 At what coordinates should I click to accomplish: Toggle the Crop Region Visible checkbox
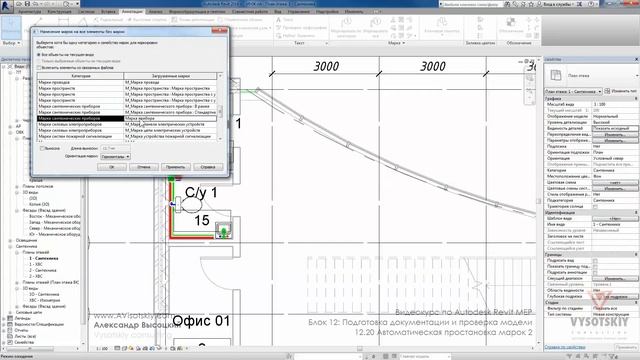(595, 267)
